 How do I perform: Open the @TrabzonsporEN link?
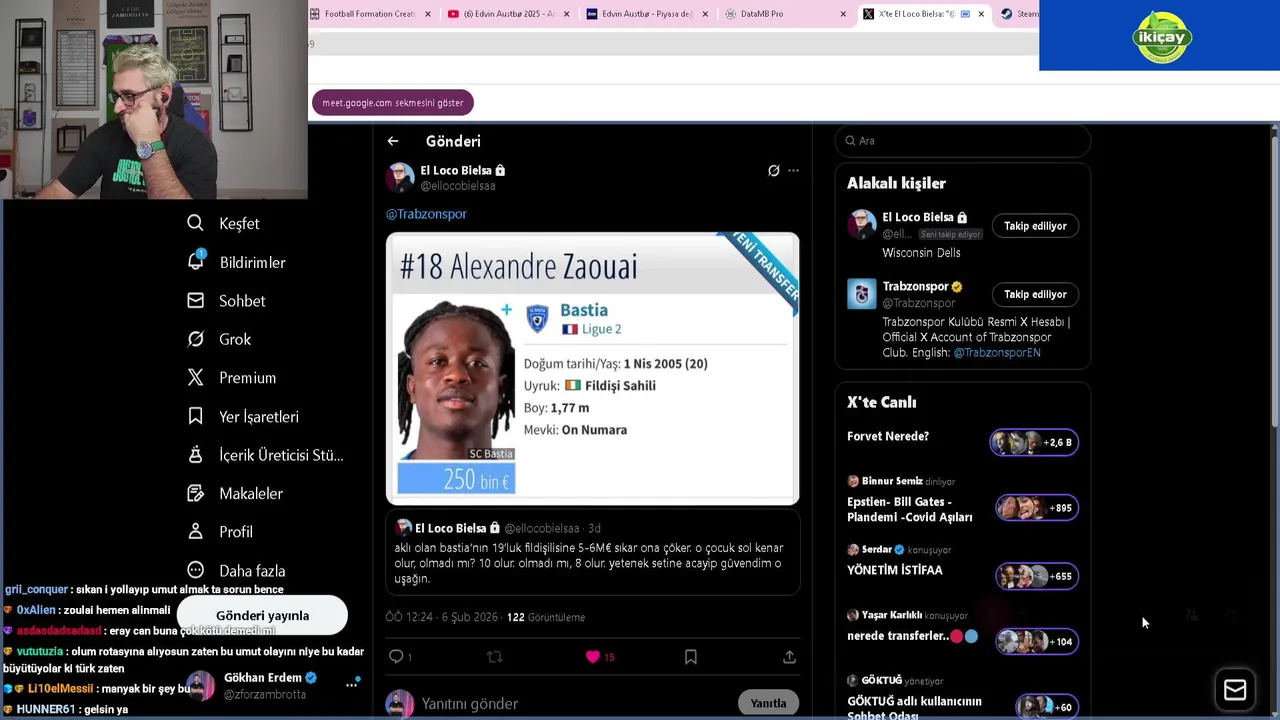(x=996, y=353)
